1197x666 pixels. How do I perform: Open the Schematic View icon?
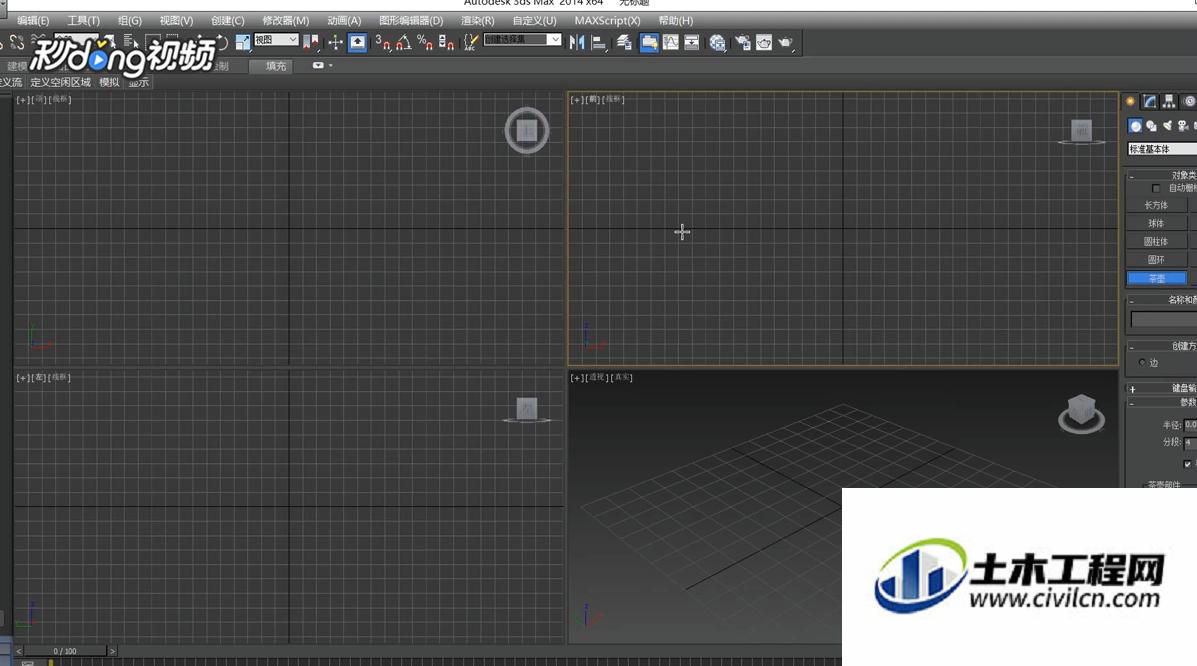tap(692, 43)
